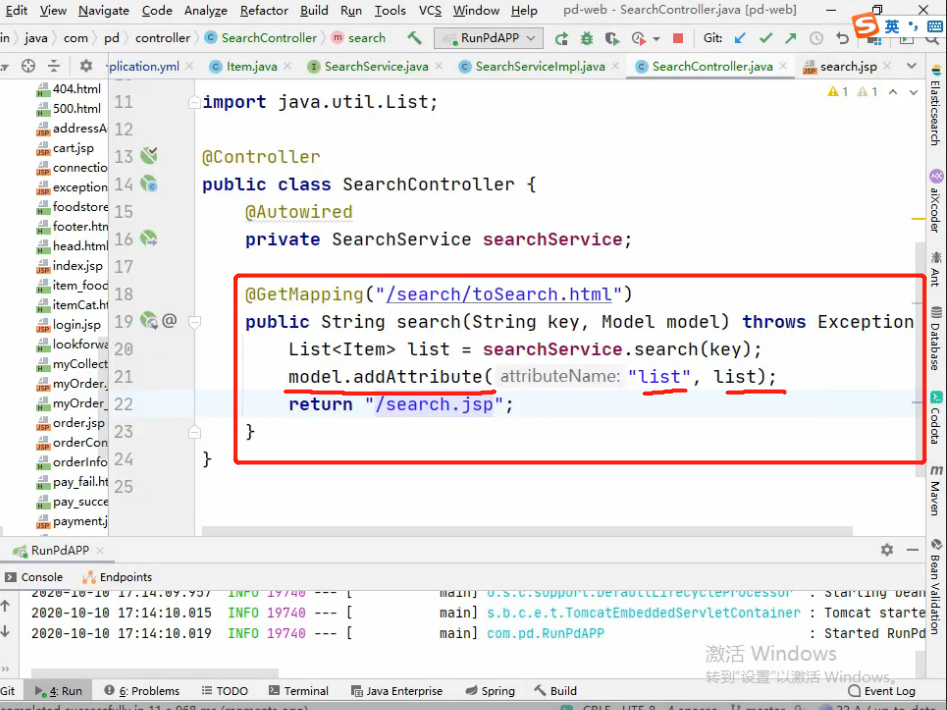The image size is (947, 710).
Task: Click fold end marker on line 23
Action: (194, 432)
